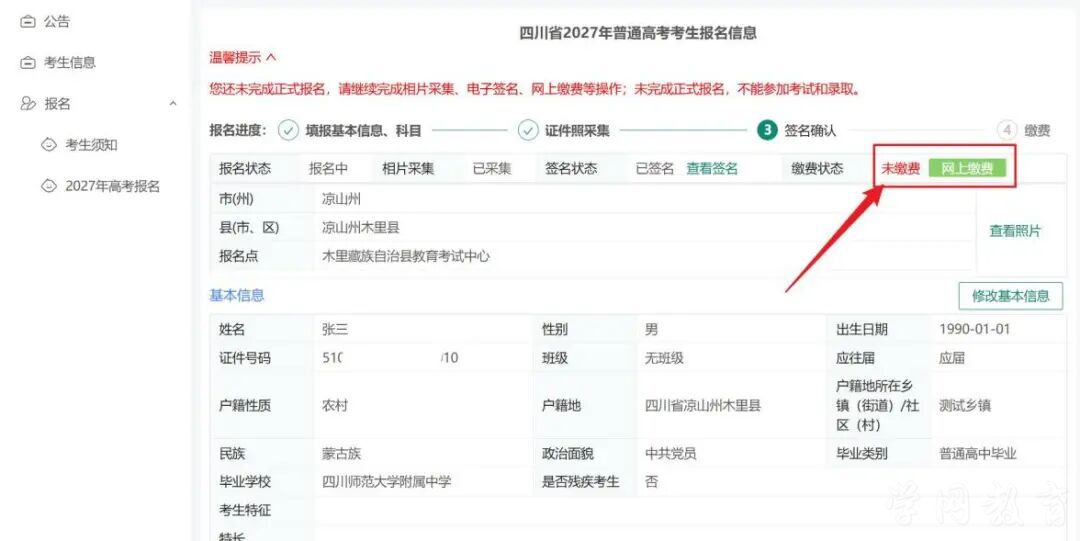This screenshot has width=1080, height=541.
Task: Click the 应届 value
Action: [x=952, y=358]
